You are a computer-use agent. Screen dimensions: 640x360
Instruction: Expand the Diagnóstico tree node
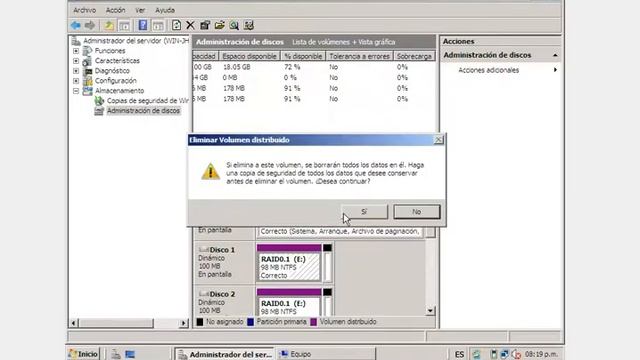point(76,71)
